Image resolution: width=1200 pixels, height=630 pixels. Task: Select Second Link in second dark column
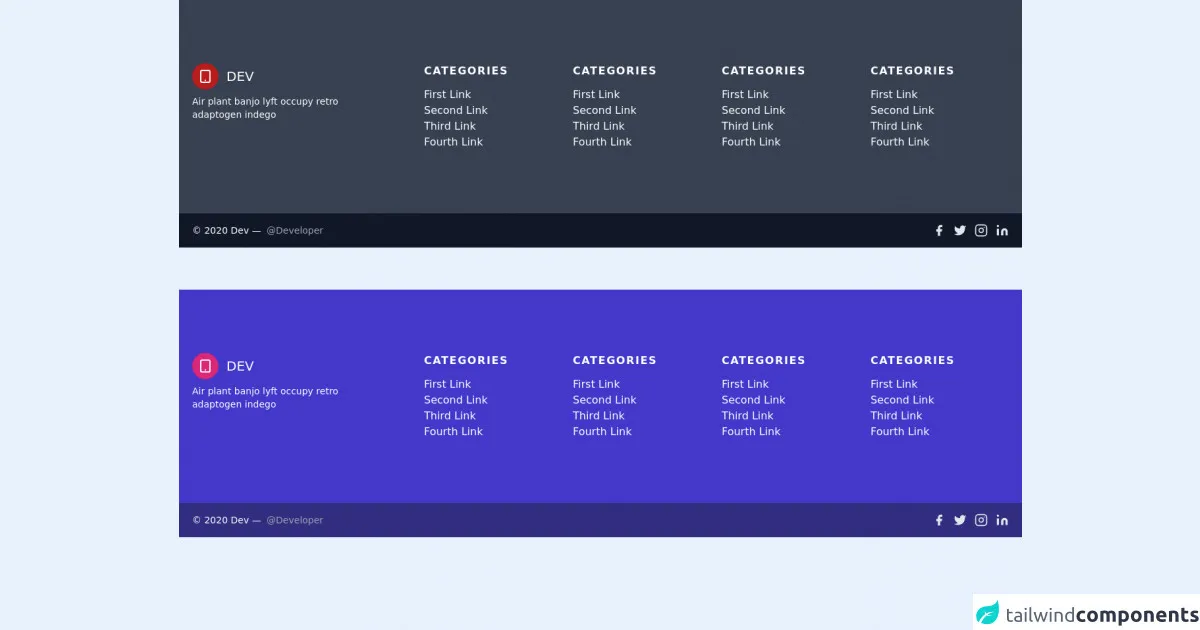click(x=604, y=111)
